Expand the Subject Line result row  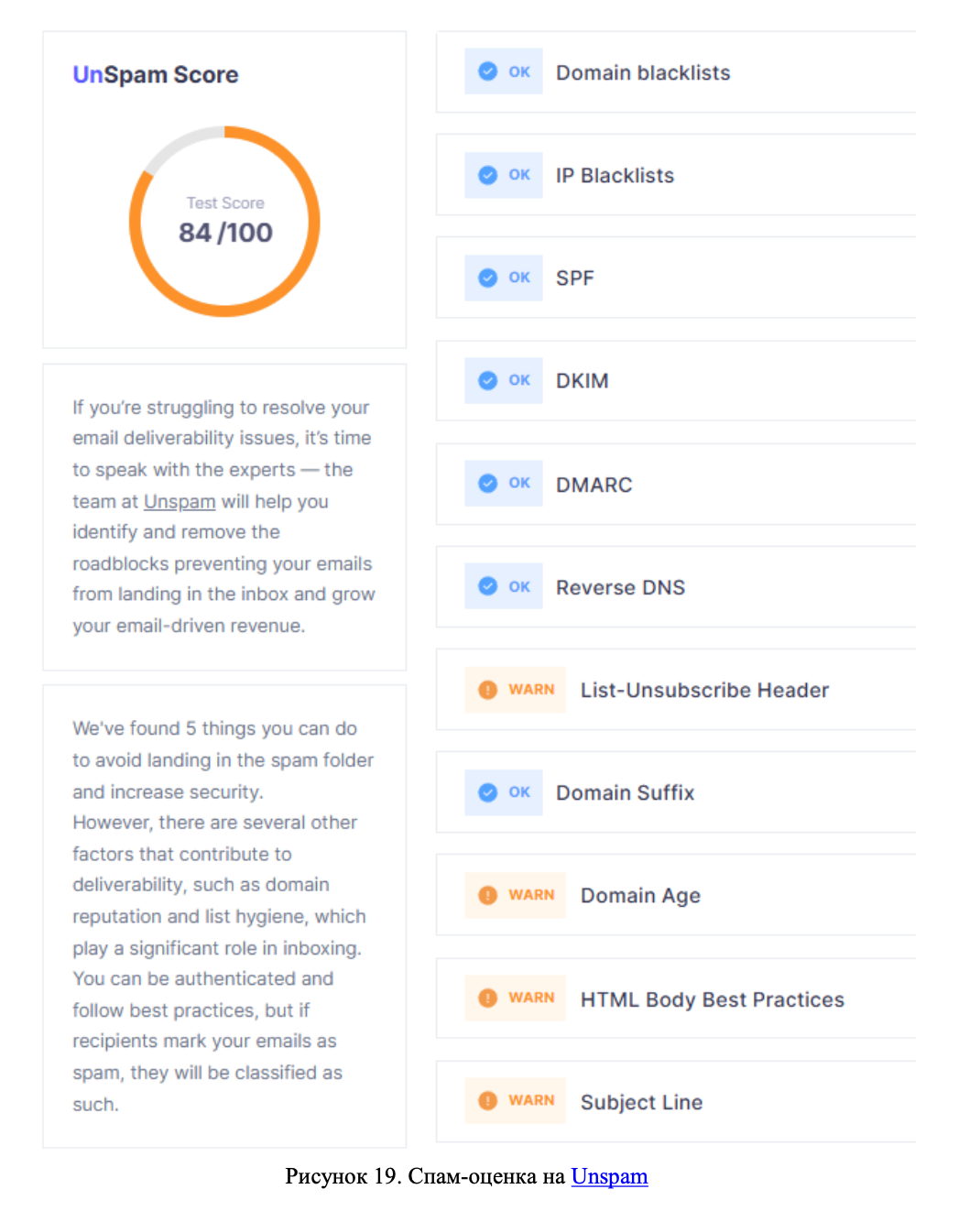(641, 1102)
